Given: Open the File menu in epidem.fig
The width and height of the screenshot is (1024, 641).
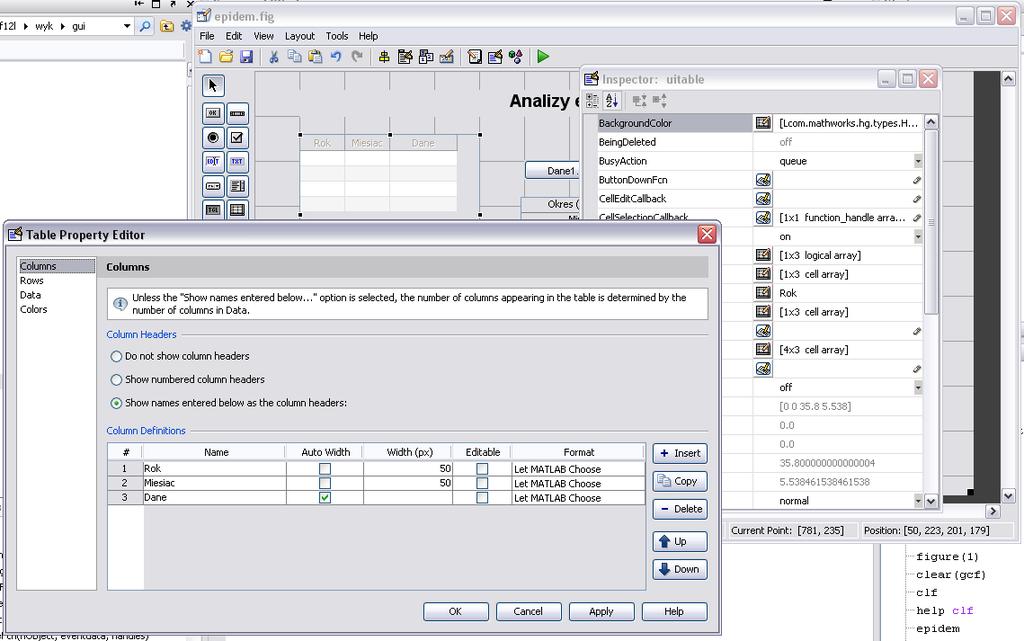Looking at the screenshot, I should point(206,36).
